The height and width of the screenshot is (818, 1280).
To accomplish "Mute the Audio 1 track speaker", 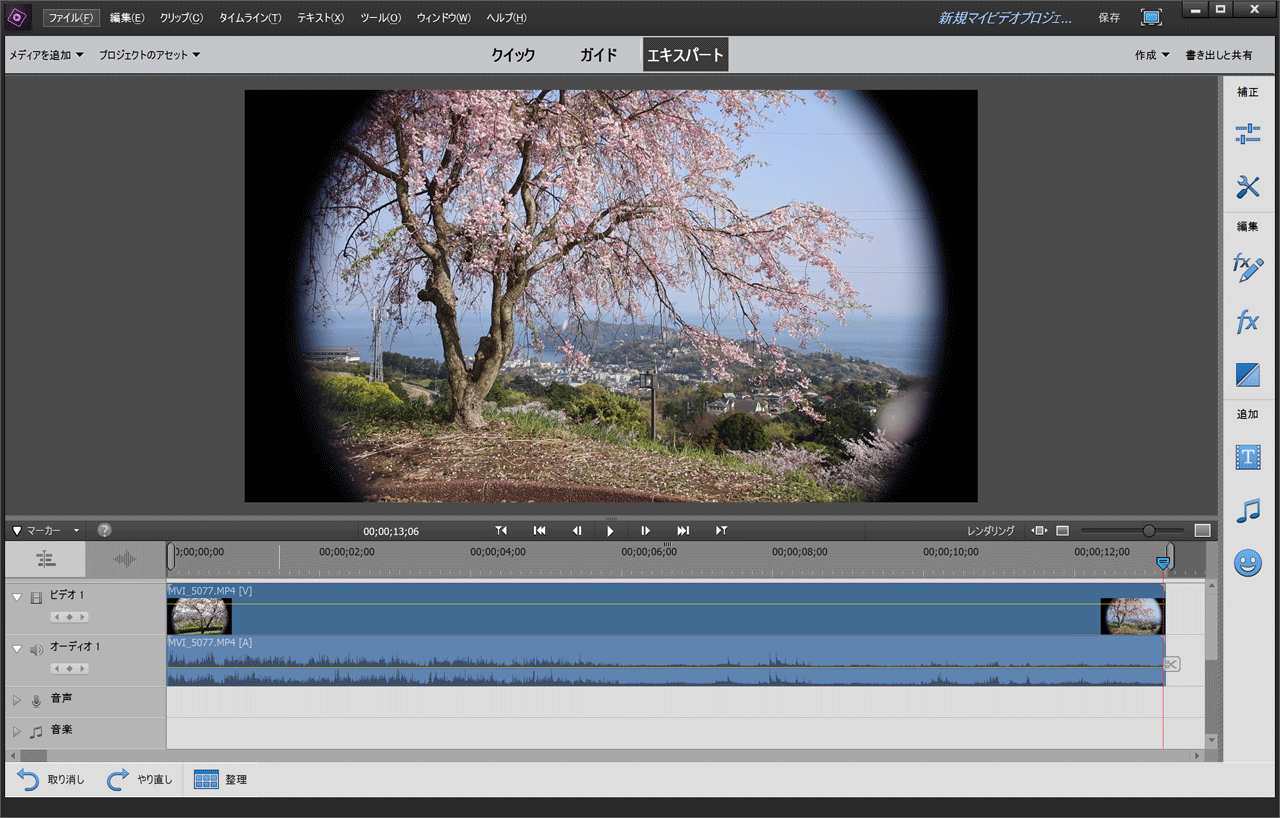I will coord(37,649).
